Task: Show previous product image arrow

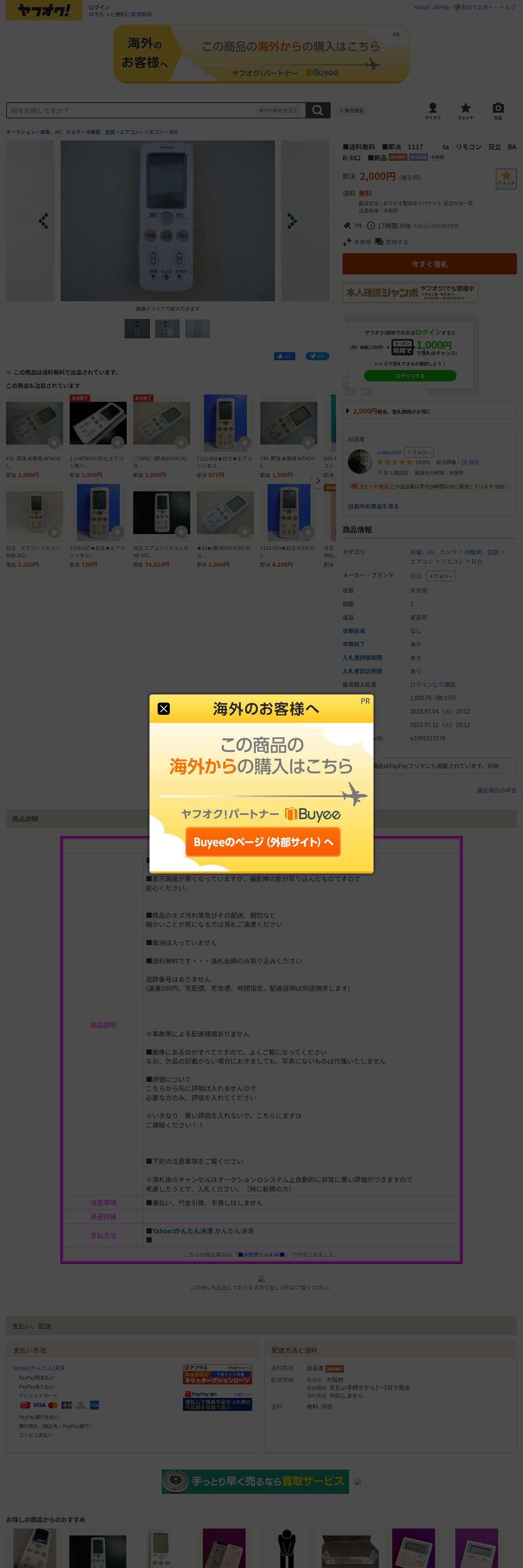Action: 43,220
